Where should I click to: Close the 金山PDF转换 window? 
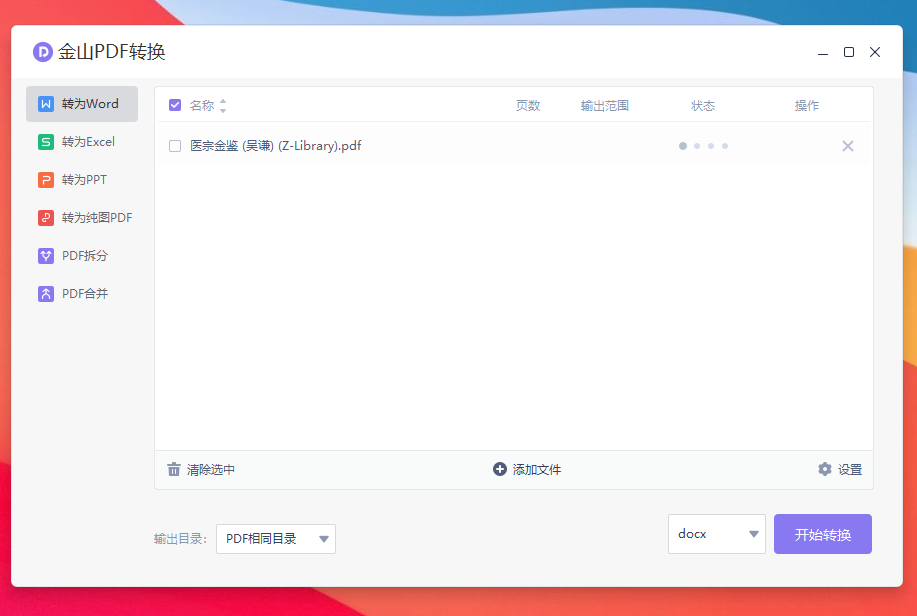[x=875, y=52]
